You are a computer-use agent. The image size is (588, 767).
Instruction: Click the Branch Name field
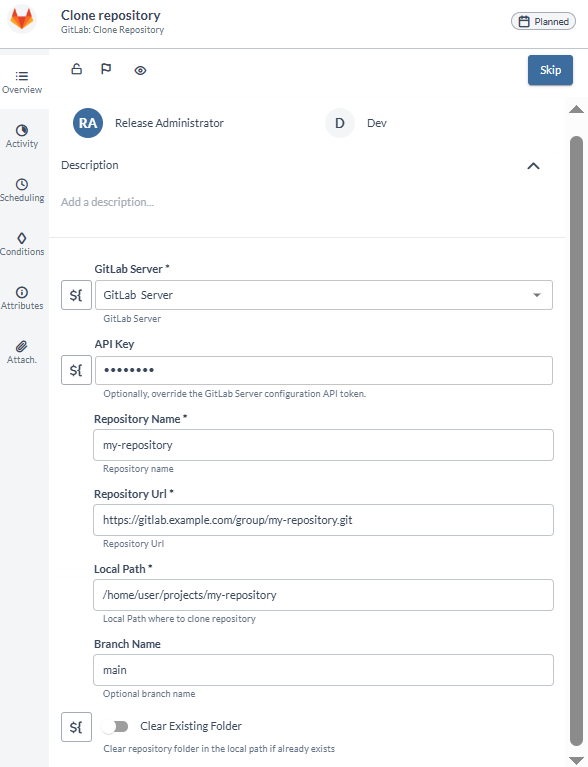pyautogui.click(x=323, y=670)
